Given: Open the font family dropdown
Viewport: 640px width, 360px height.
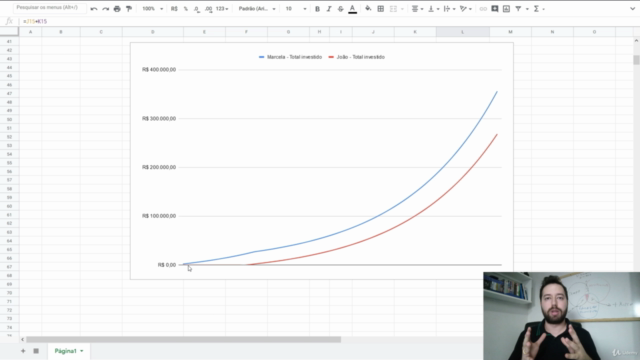Looking at the screenshot, I should tap(257, 9).
